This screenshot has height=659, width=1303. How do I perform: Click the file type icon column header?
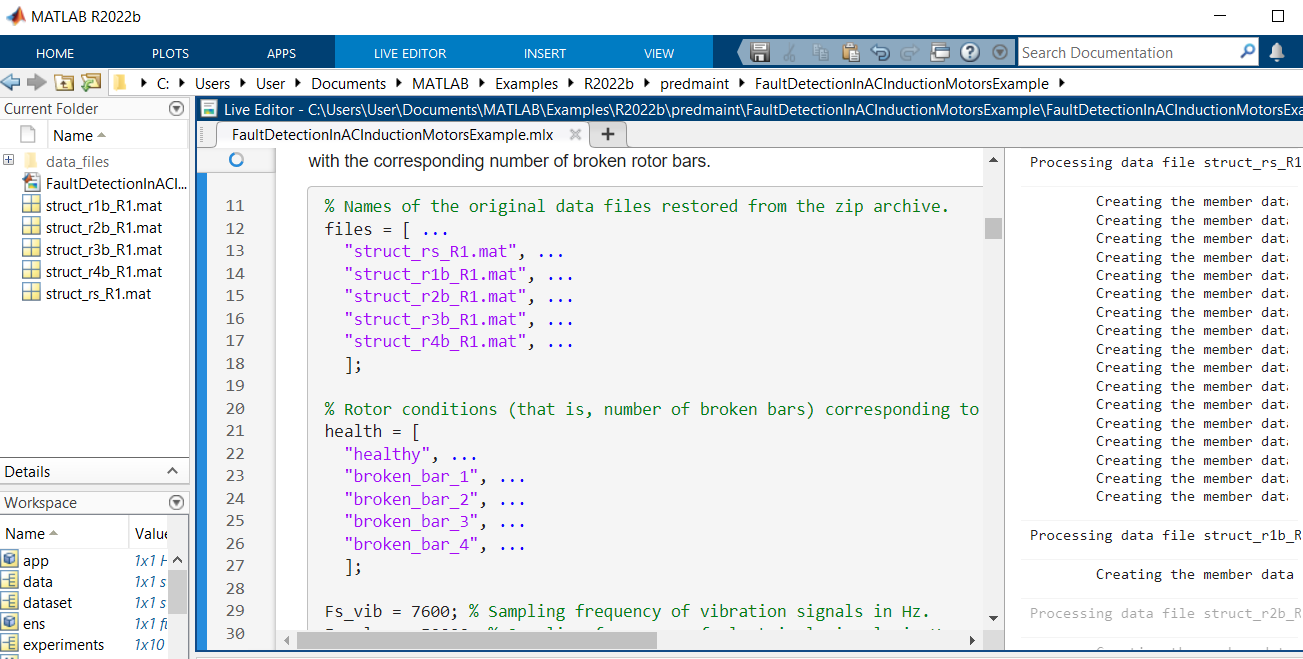click(28, 135)
